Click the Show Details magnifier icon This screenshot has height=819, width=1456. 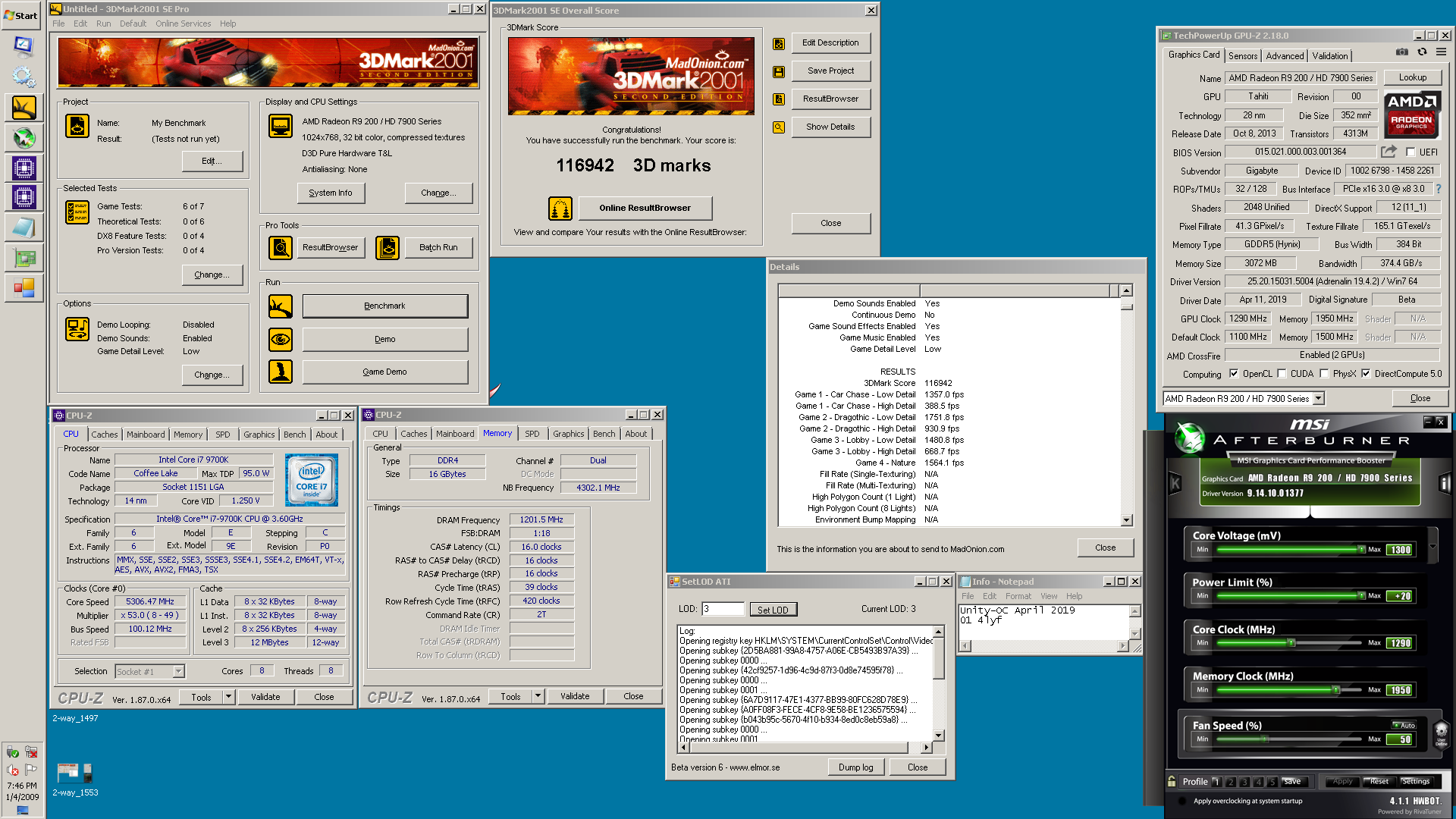click(x=779, y=127)
